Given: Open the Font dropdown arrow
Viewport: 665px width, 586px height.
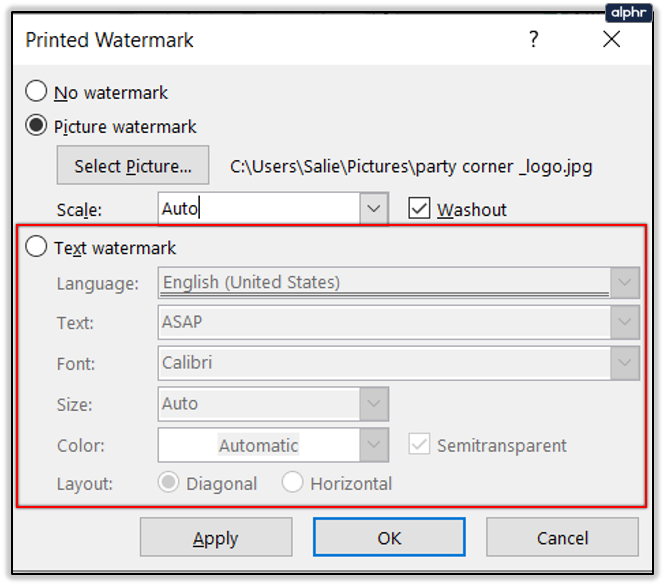Looking at the screenshot, I should point(626,363).
